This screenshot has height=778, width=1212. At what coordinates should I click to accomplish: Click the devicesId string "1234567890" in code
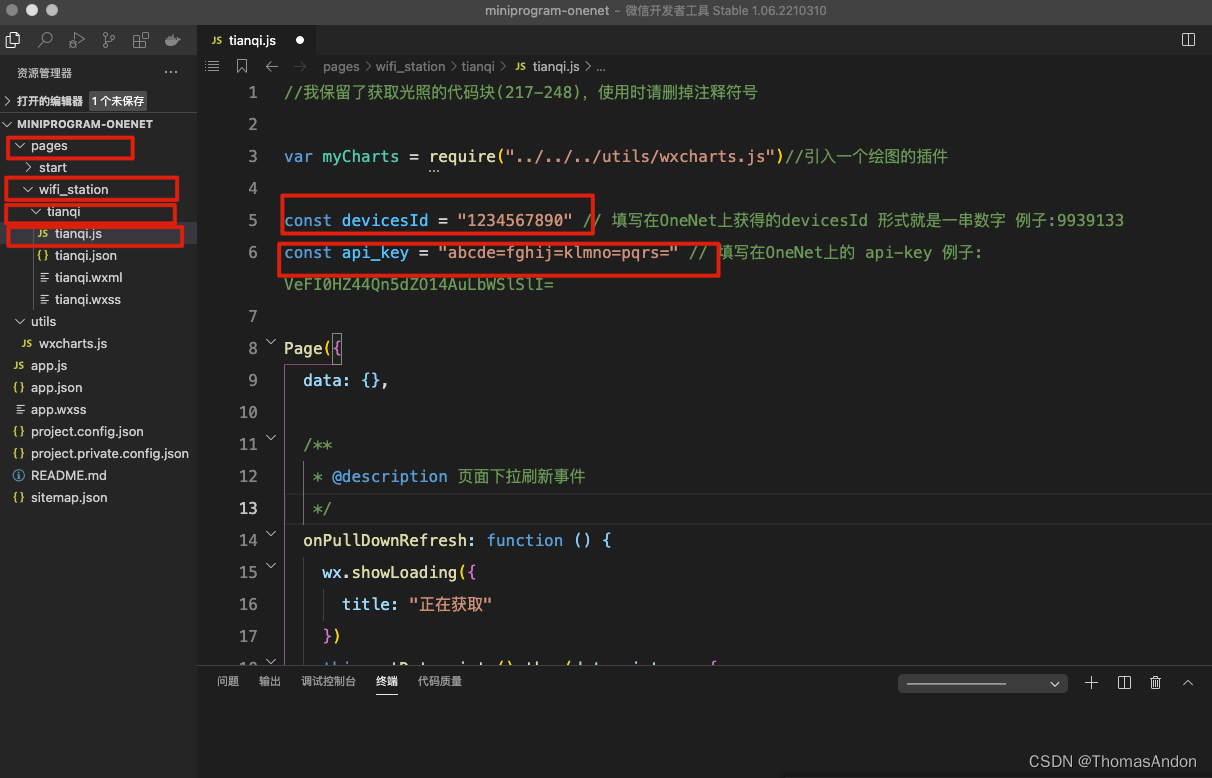515,220
